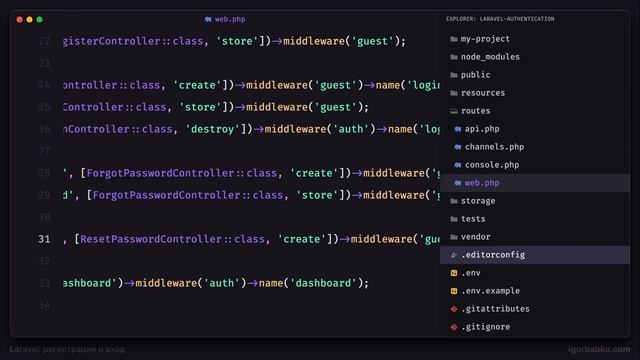
Task: Open api.php in the explorer
Action: [535, 129]
